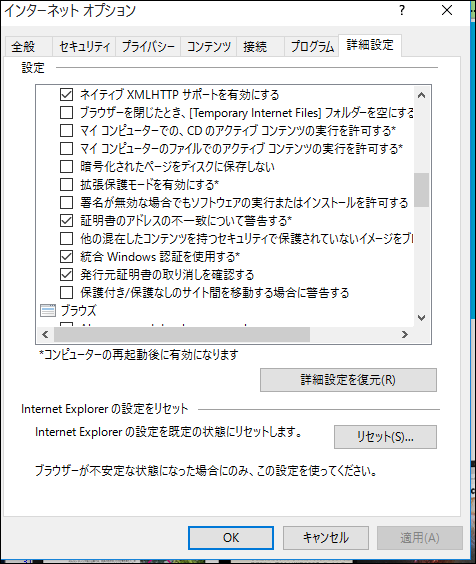
Task: Click the キャンセル button
Action: click(x=326, y=538)
